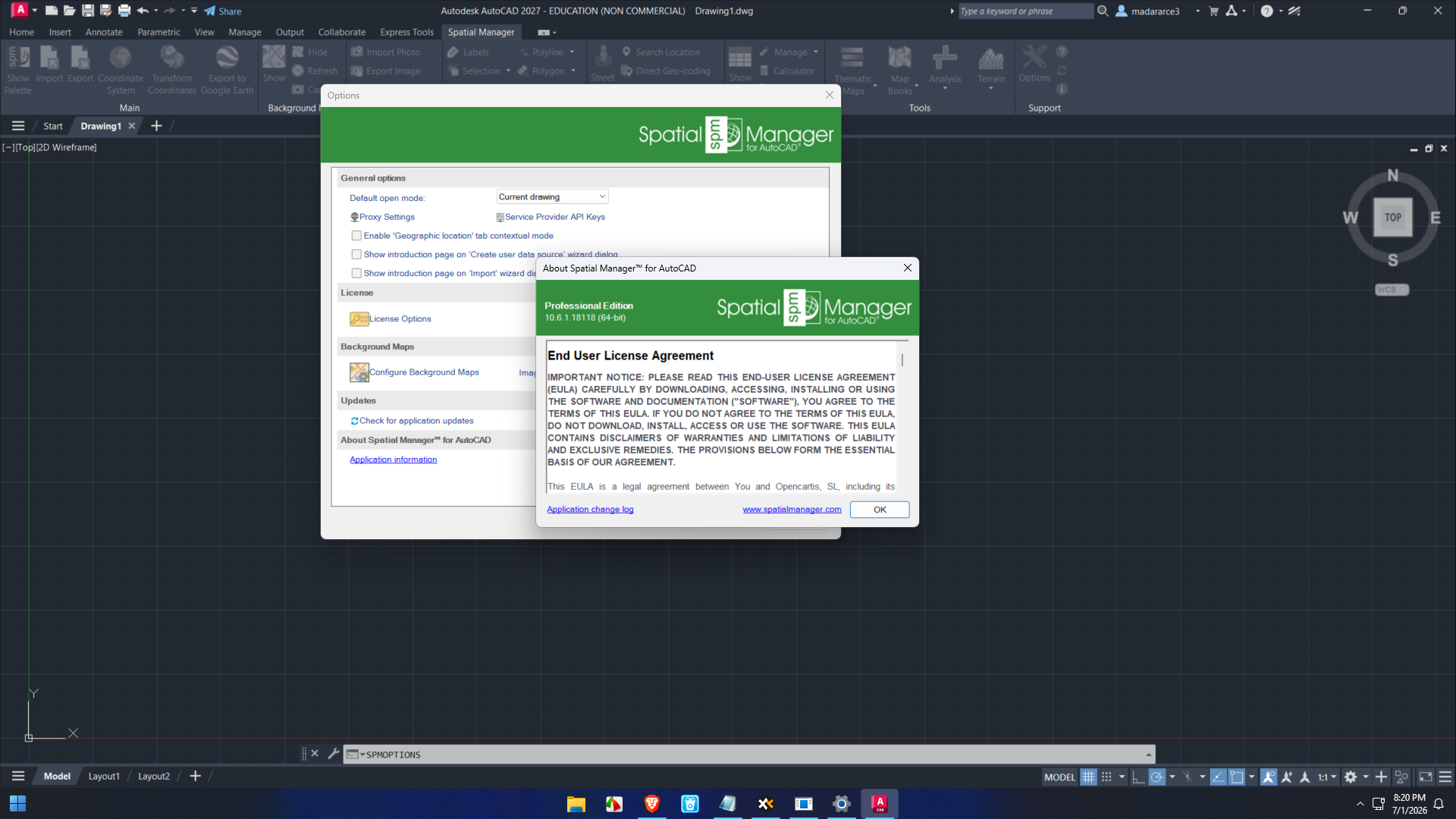The image size is (1456, 819).
Task: Check 'Create user data source' introduction page option
Action: click(x=356, y=255)
